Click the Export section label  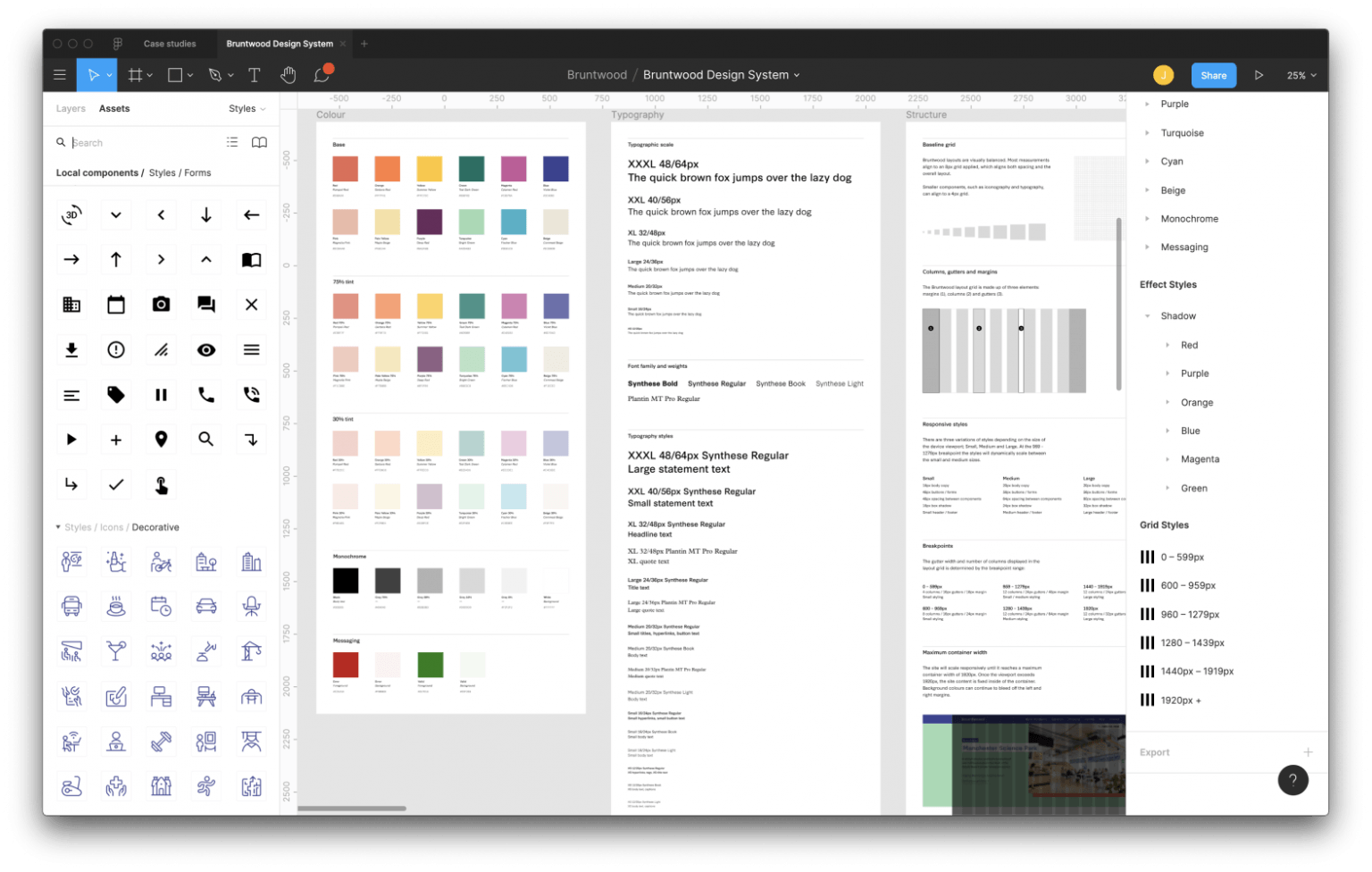(1154, 752)
